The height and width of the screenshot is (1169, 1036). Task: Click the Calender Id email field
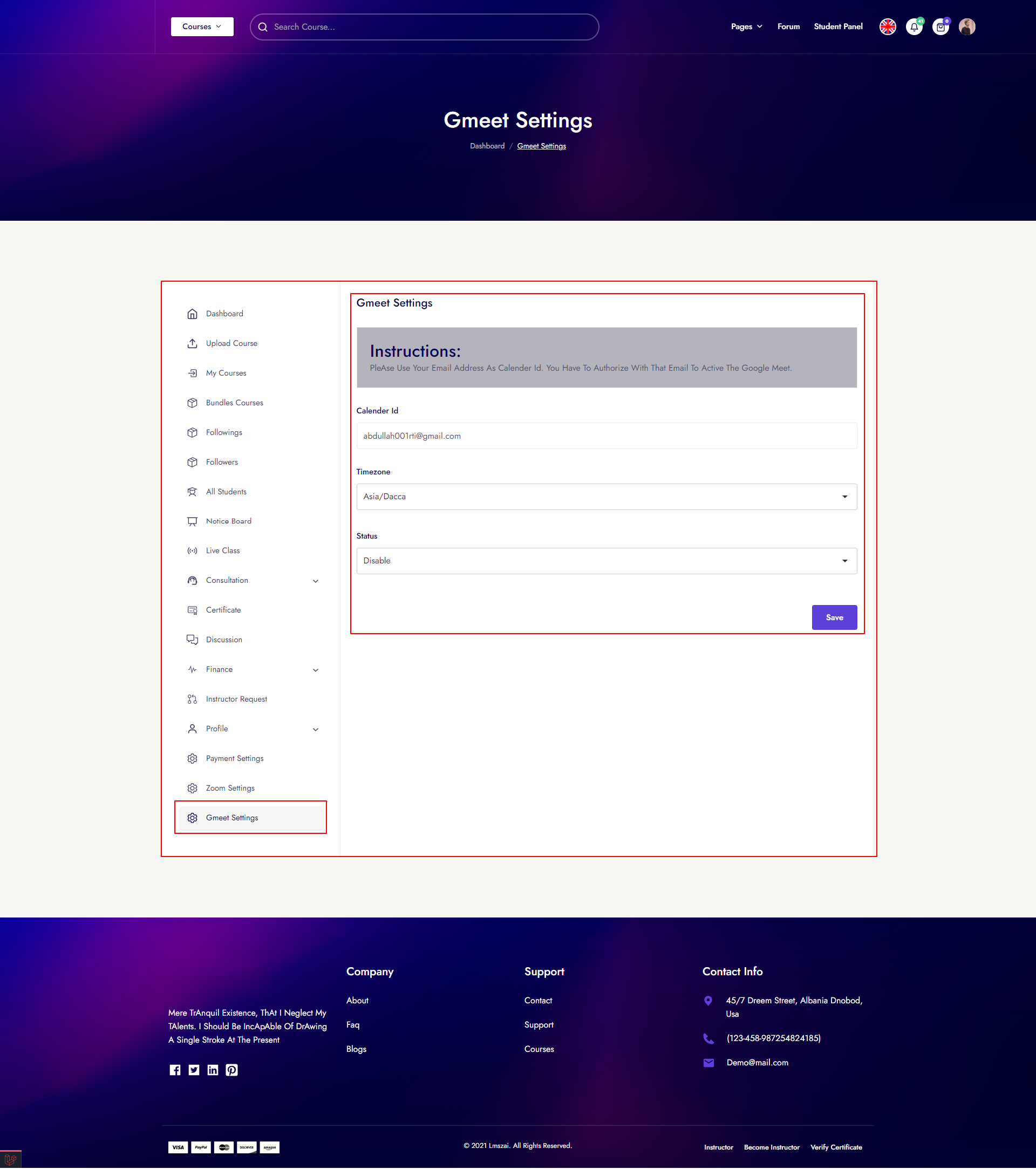click(x=606, y=436)
